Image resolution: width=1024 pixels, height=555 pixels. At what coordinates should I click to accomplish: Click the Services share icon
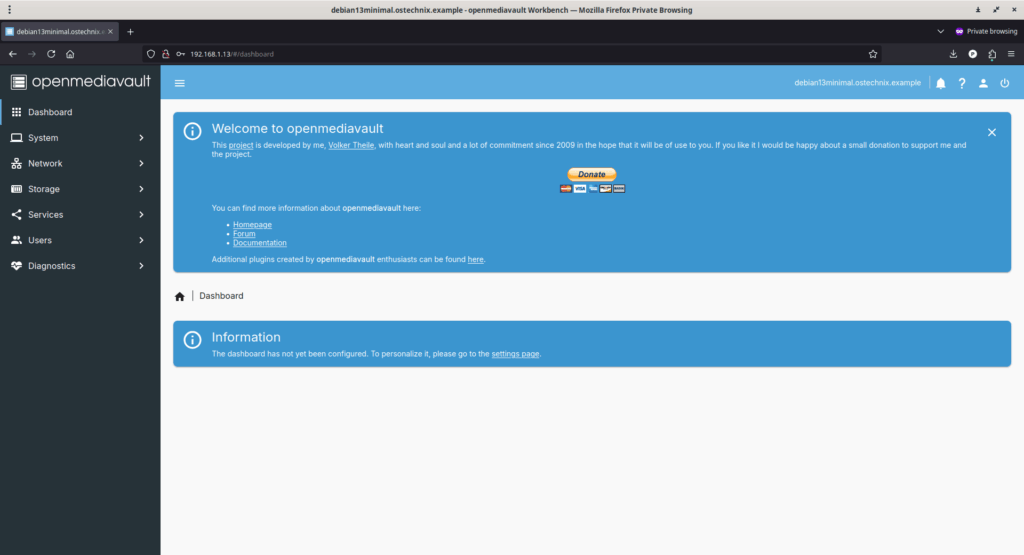pyautogui.click(x=16, y=214)
